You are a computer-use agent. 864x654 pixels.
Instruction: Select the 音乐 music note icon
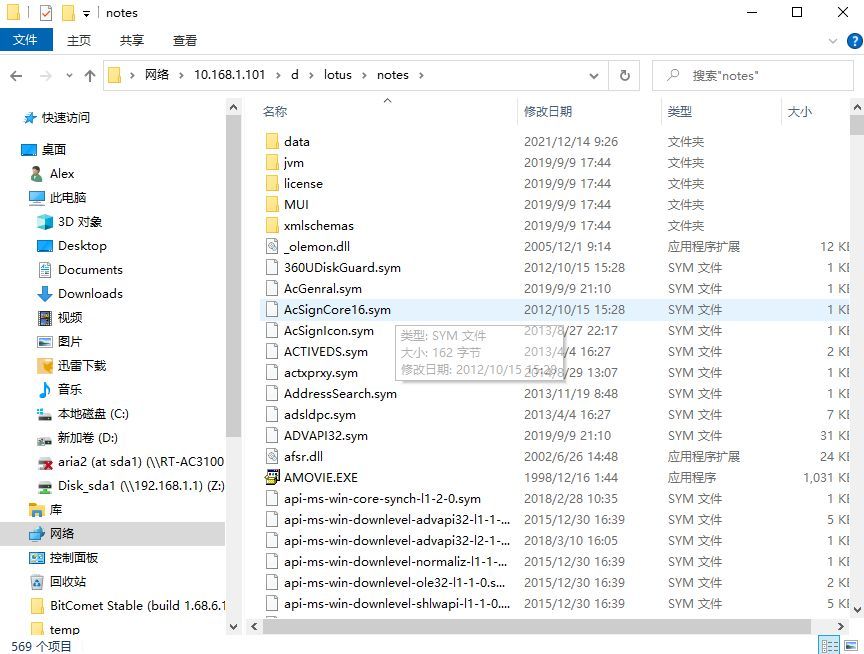click(x=45, y=390)
